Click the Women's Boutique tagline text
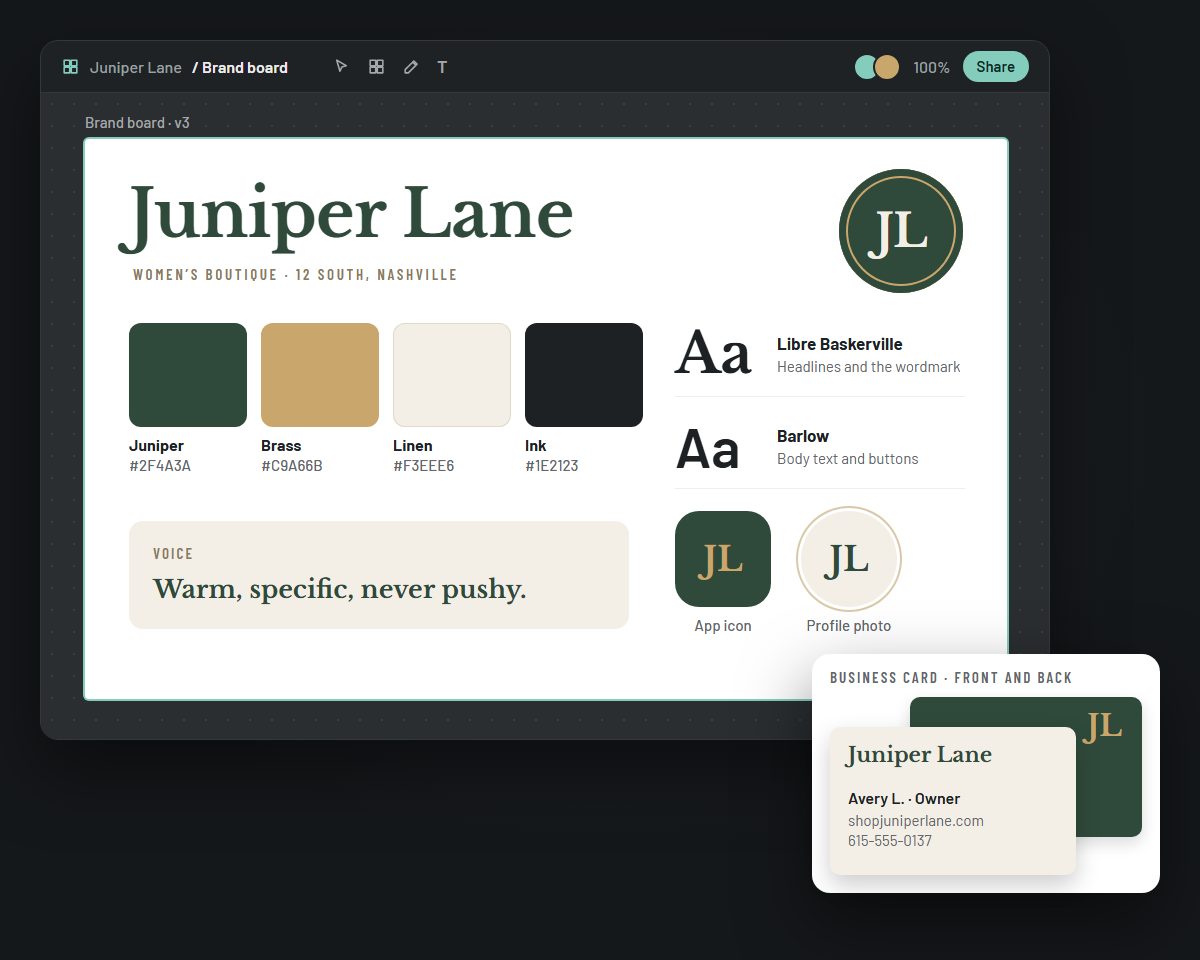 click(x=295, y=275)
